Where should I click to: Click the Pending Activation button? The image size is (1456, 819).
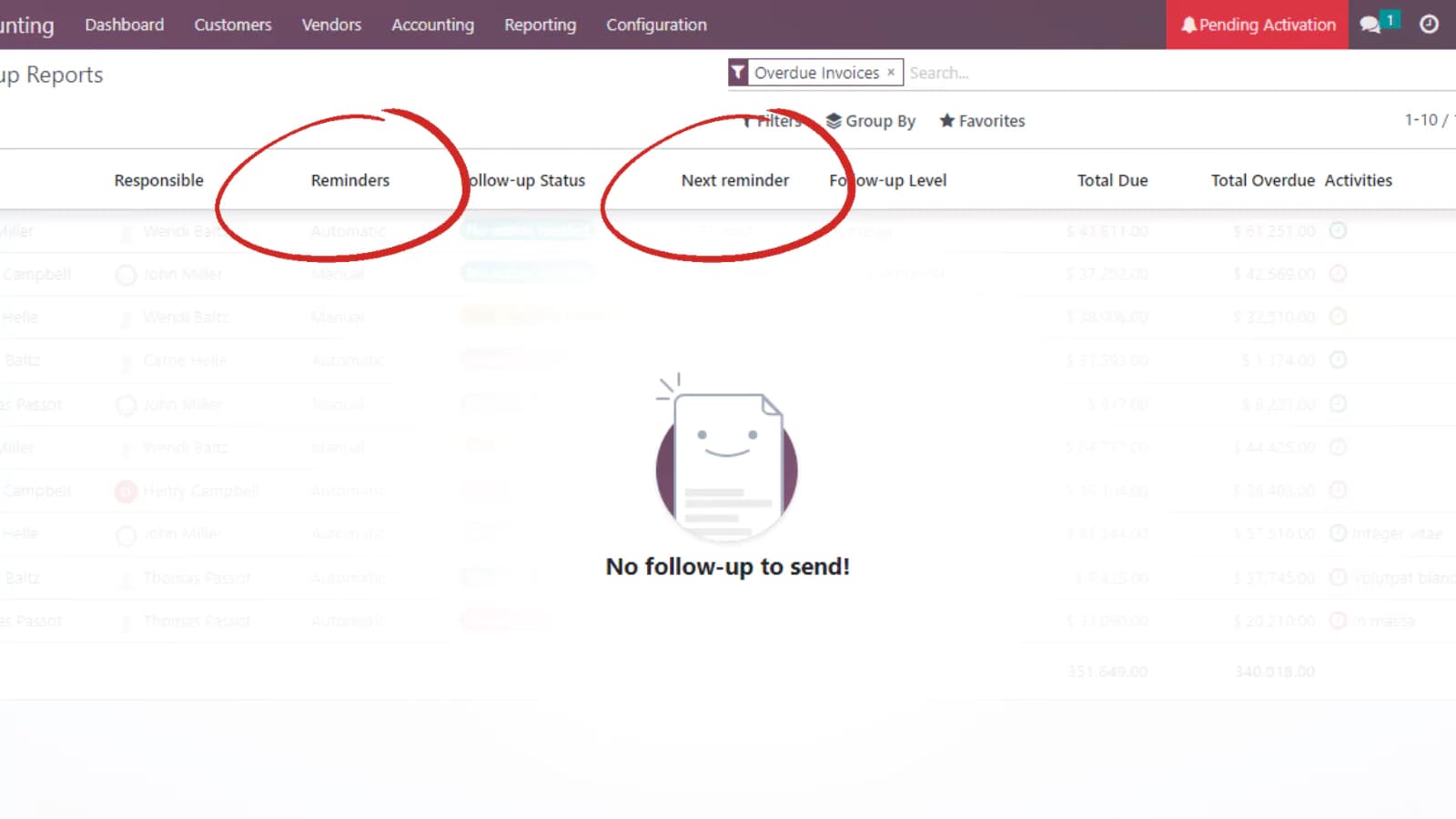coord(1258,25)
